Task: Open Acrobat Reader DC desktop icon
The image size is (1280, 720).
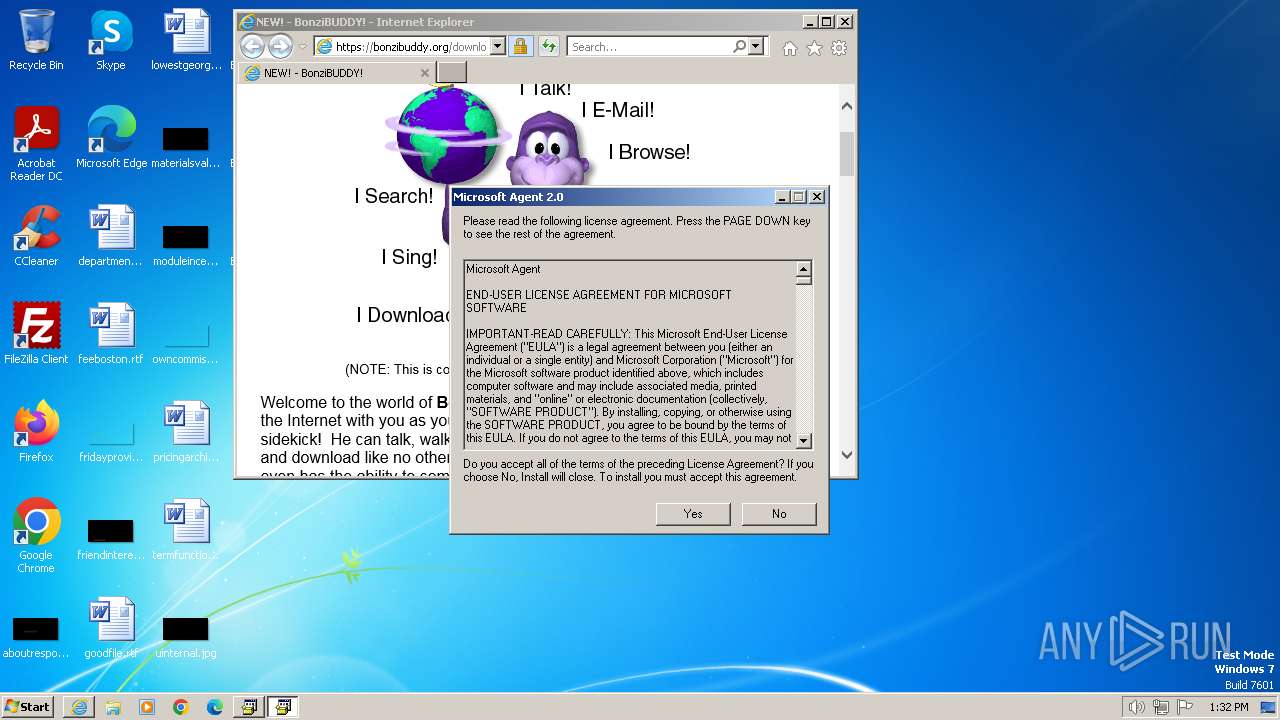Action: 36,144
